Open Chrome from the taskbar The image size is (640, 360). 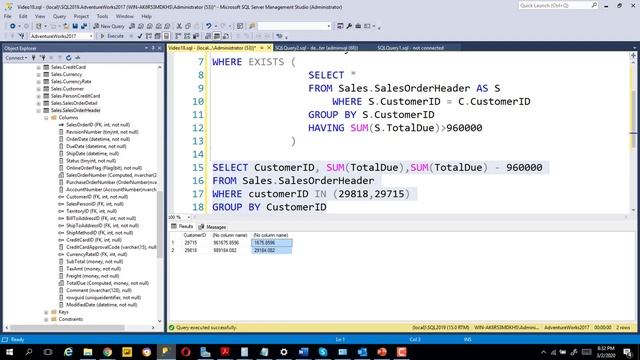pos(107,352)
